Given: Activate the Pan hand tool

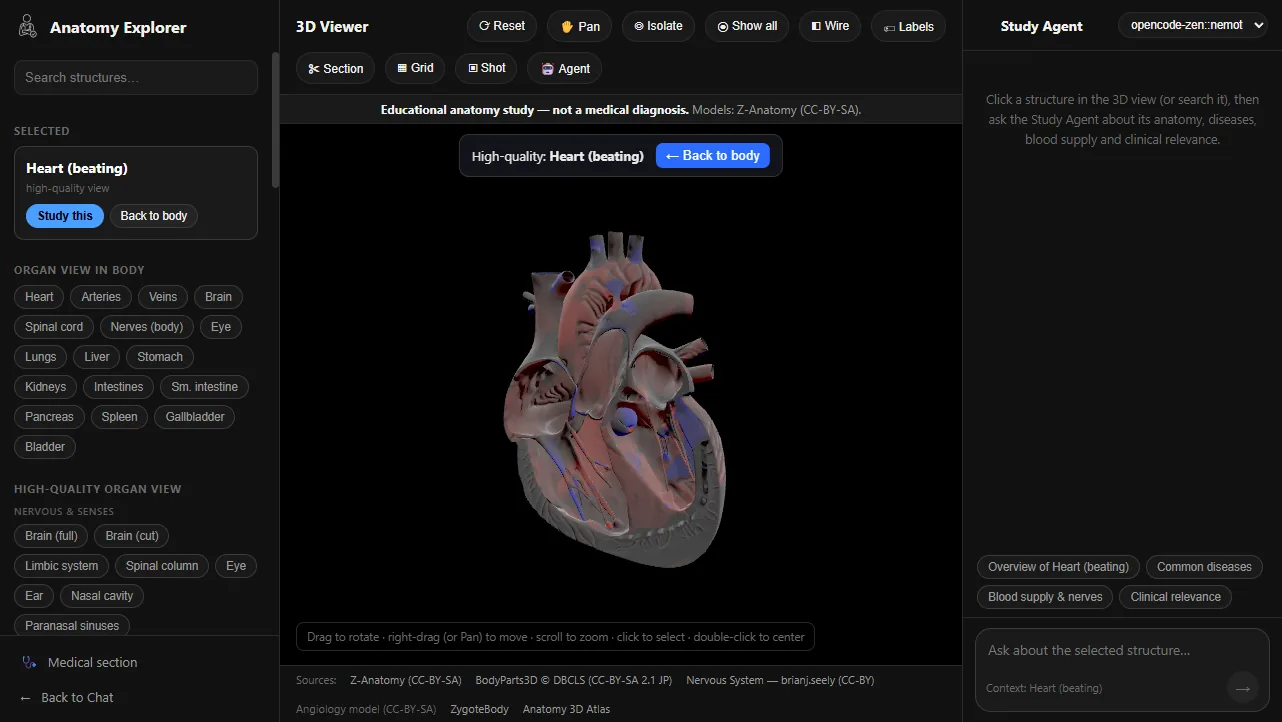Looking at the screenshot, I should tap(580, 26).
